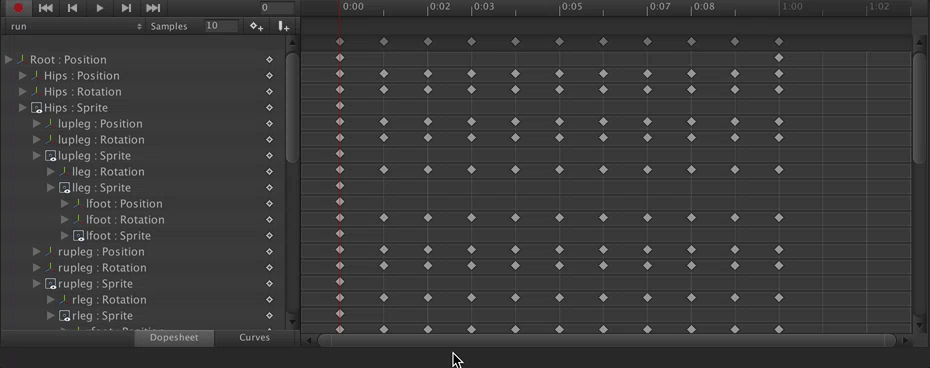930x368 pixels.
Task: Play the run animation
Action: (x=100, y=8)
